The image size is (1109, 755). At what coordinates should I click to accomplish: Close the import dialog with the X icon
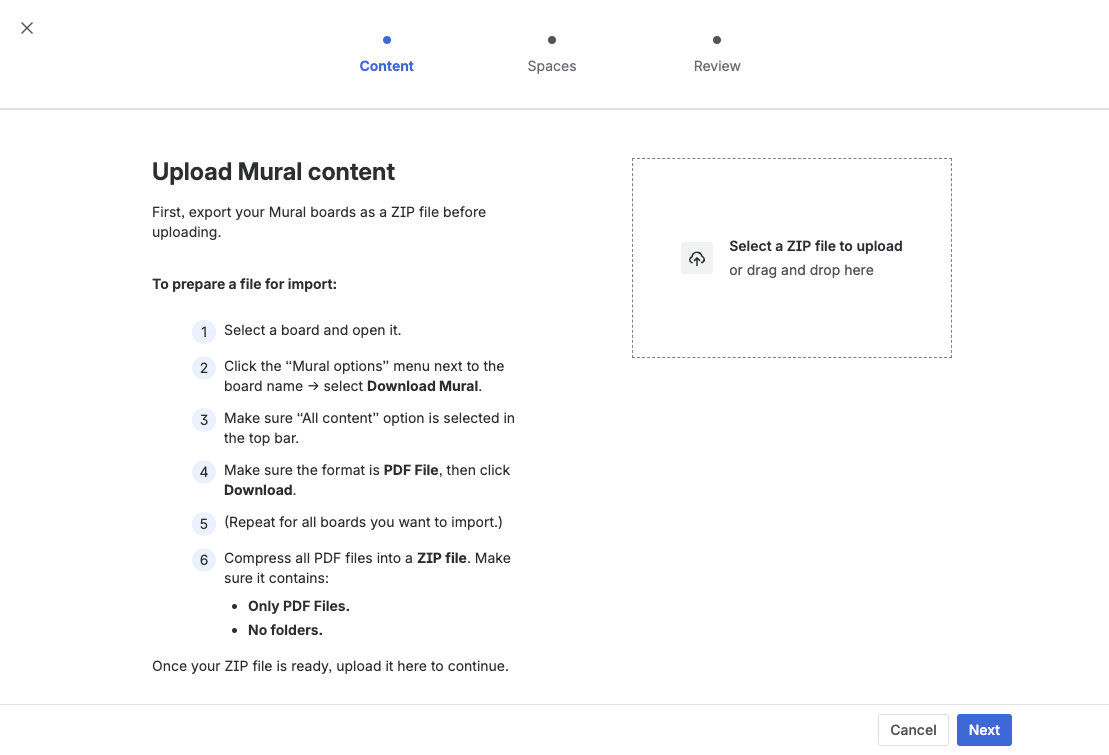pos(27,28)
